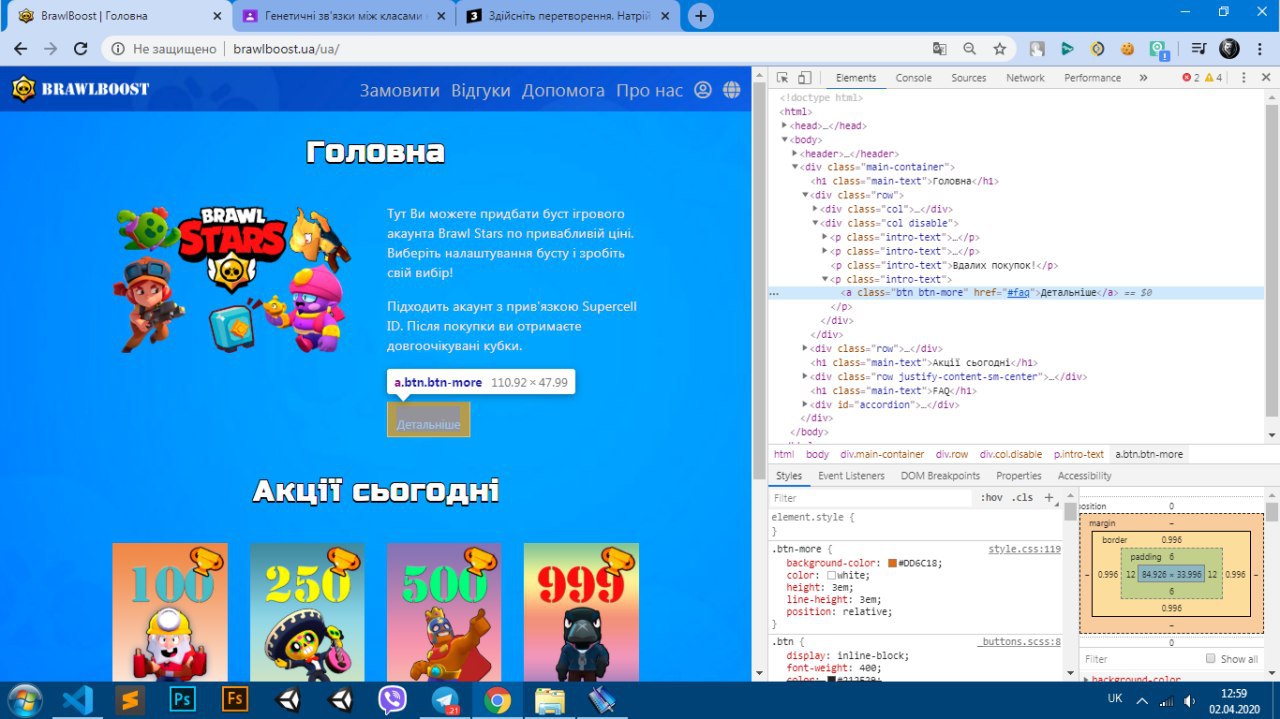Open the Відгуки nav link

click(x=480, y=90)
